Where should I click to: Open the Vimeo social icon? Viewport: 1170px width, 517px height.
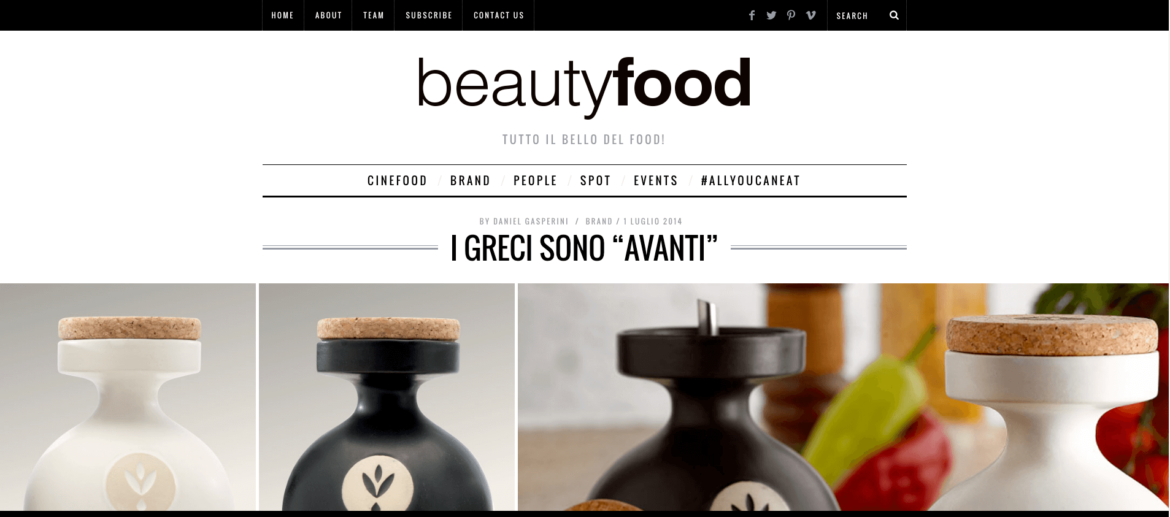pyautogui.click(x=811, y=15)
